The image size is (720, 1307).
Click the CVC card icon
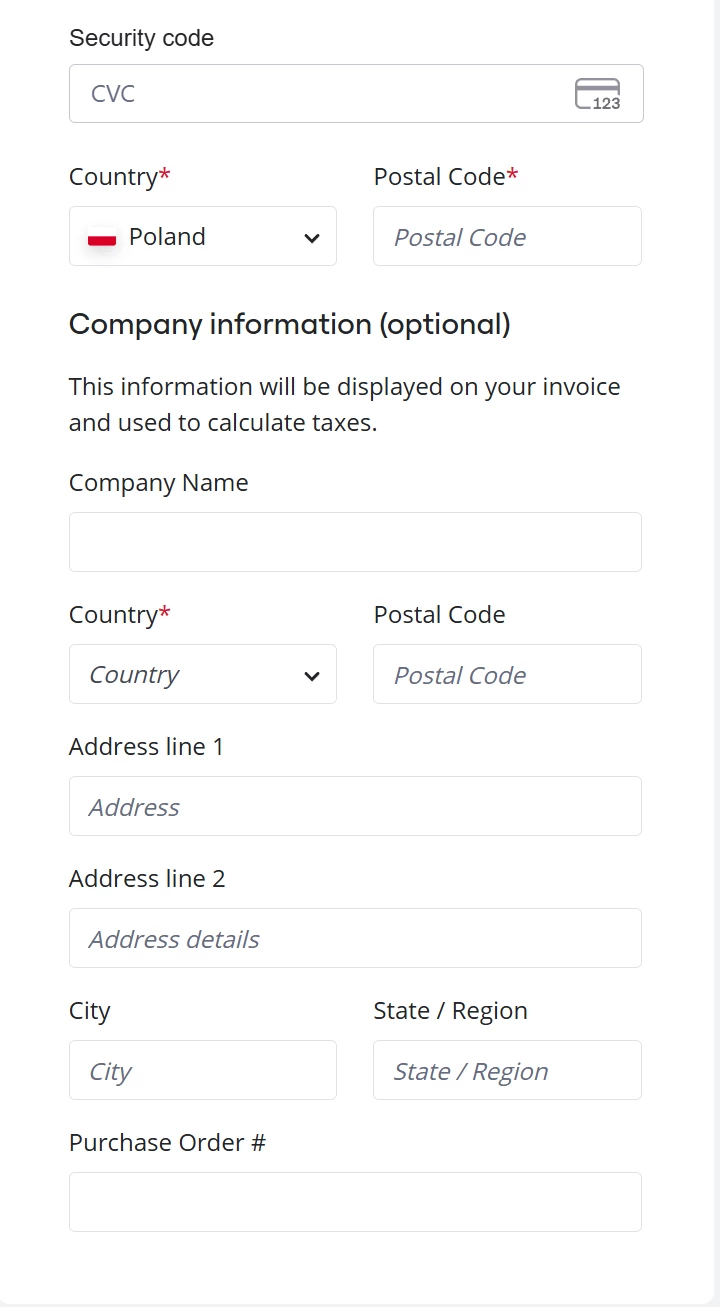click(598, 94)
